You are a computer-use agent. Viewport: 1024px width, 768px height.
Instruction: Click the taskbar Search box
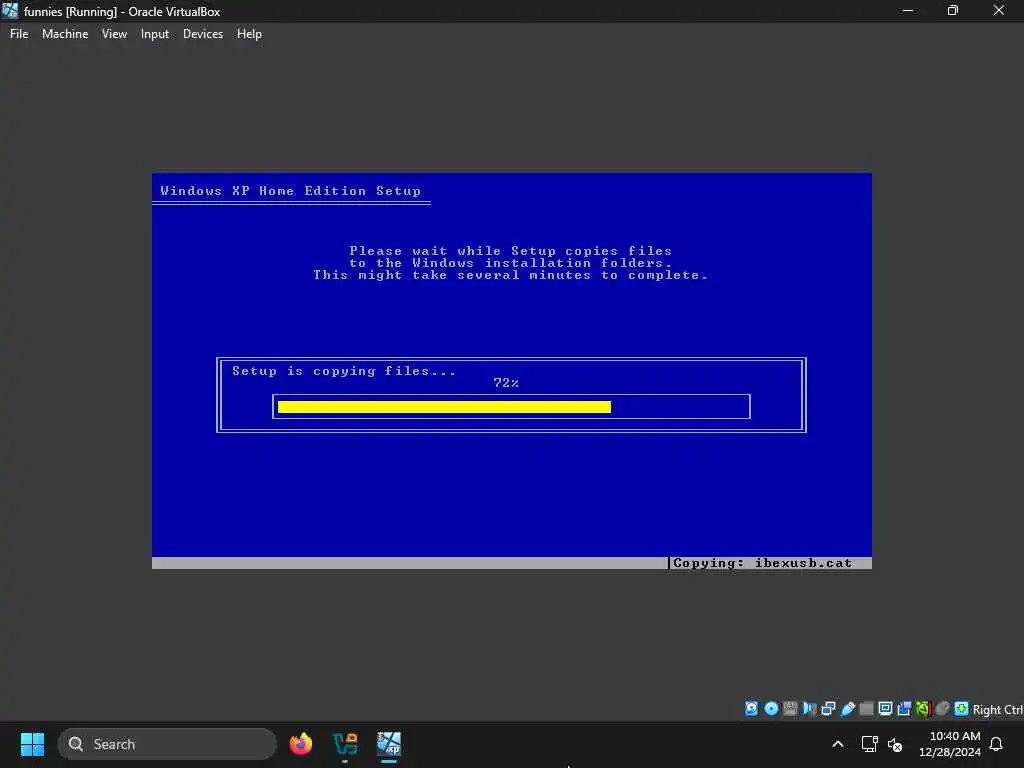click(167, 744)
